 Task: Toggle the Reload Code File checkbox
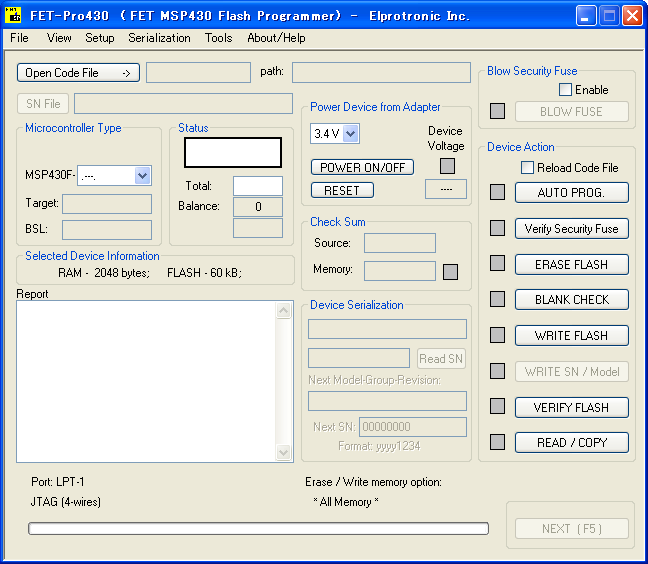click(527, 168)
